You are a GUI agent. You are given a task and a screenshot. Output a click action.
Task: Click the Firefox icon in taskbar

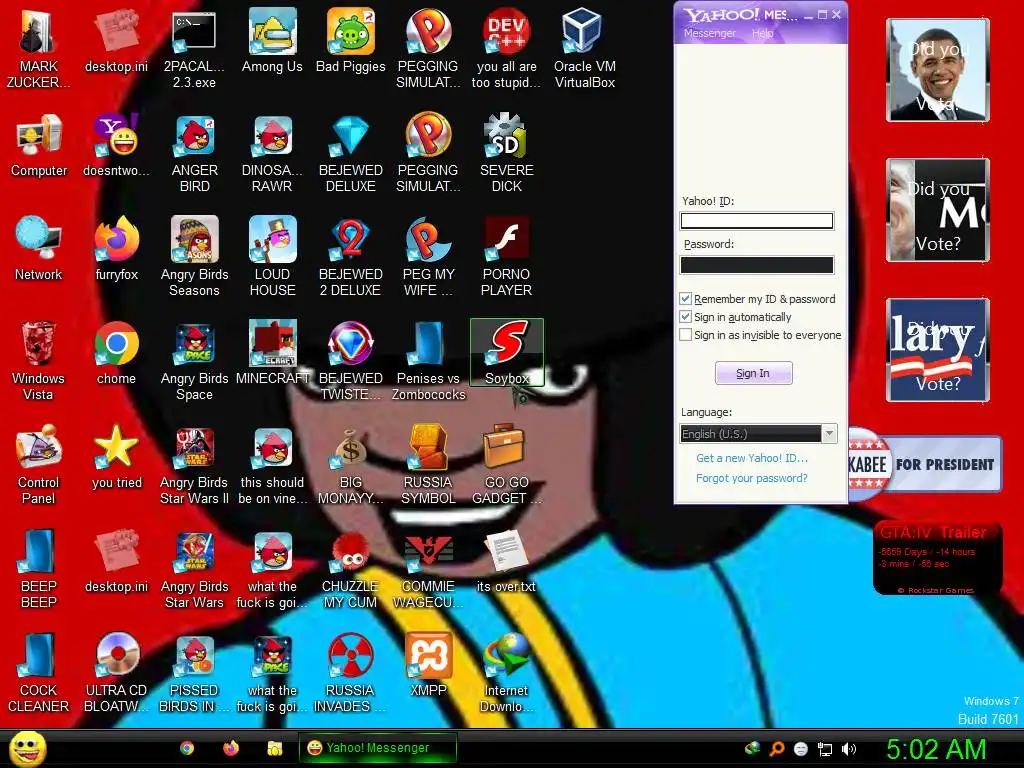[x=231, y=748]
